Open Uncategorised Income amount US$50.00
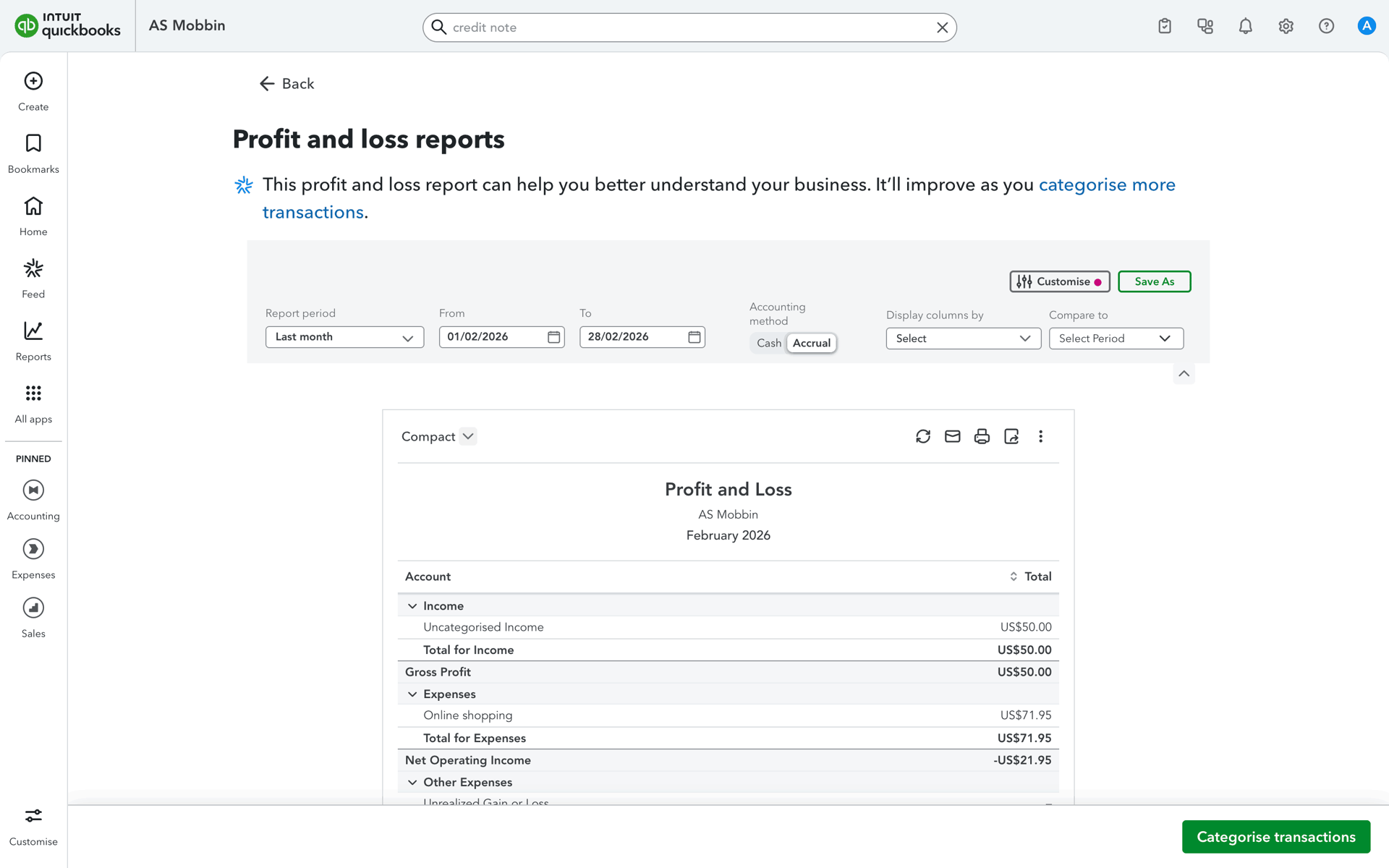This screenshot has width=1389, height=868. (x=1026, y=627)
